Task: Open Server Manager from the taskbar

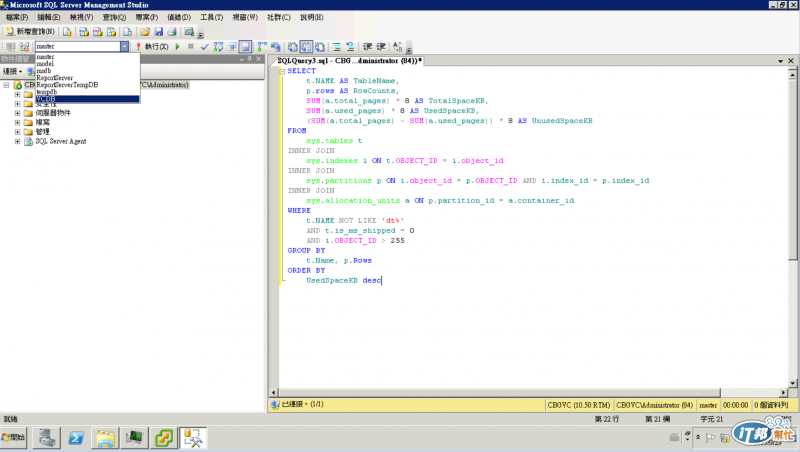Action: [x=47, y=438]
